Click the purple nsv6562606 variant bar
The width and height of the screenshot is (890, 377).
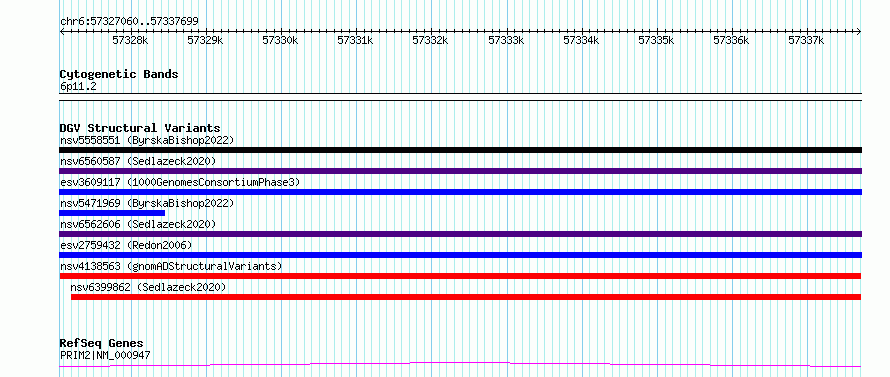(x=460, y=234)
